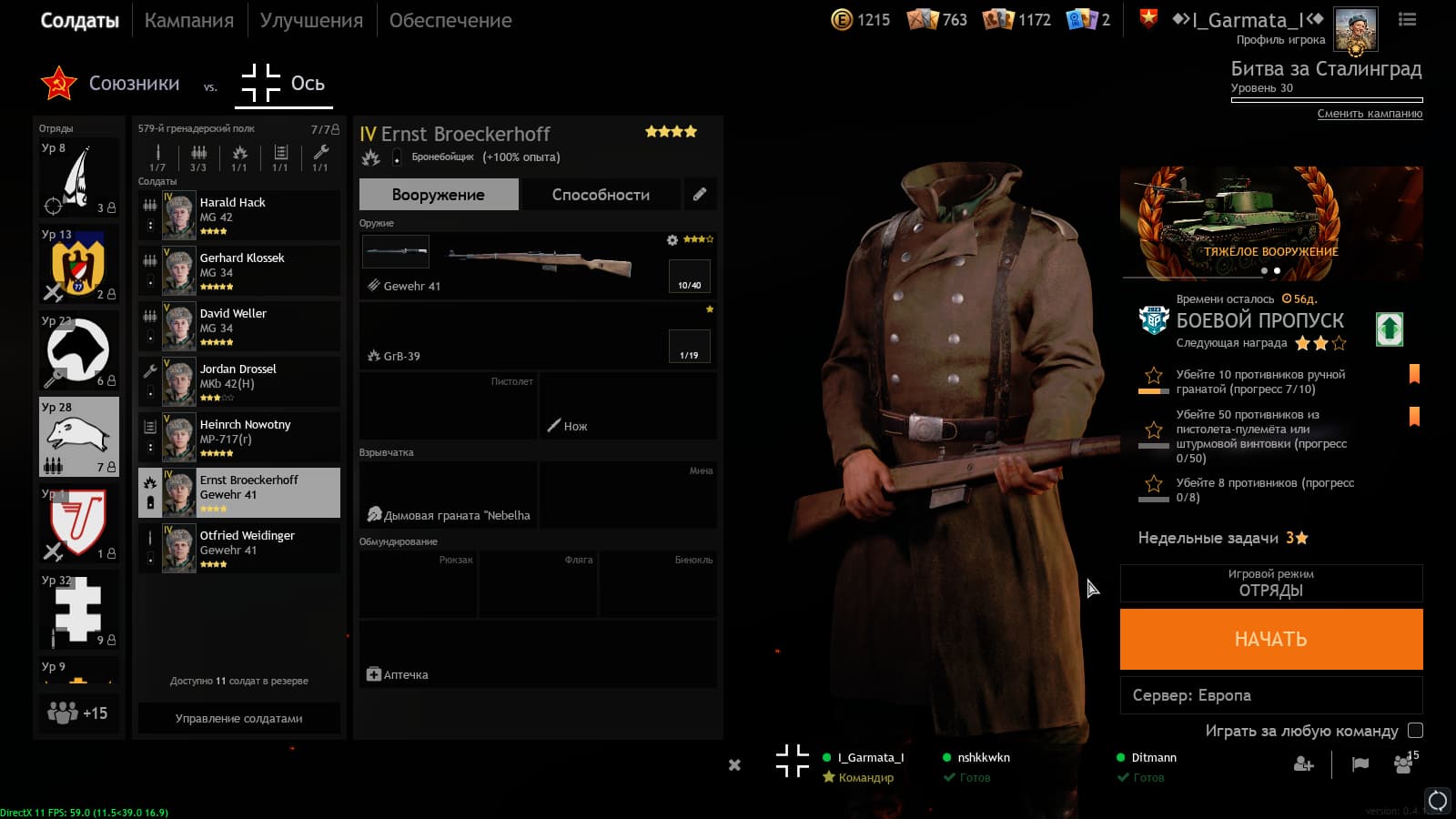Screen dimensions: 1456x819
Task: Select the white elephant emblem squad
Action: tap(78, 351)
